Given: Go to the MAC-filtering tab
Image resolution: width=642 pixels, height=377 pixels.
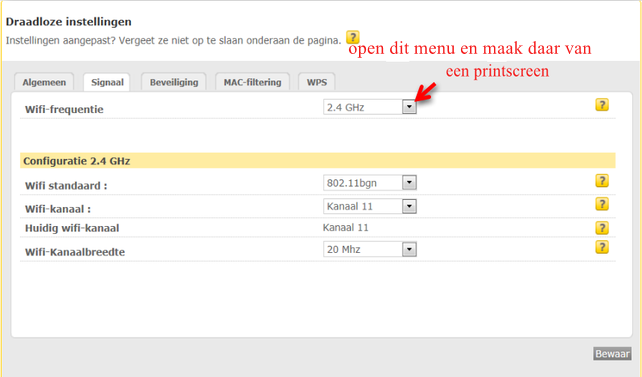Looking at the screenshot, I should (252, 82).
